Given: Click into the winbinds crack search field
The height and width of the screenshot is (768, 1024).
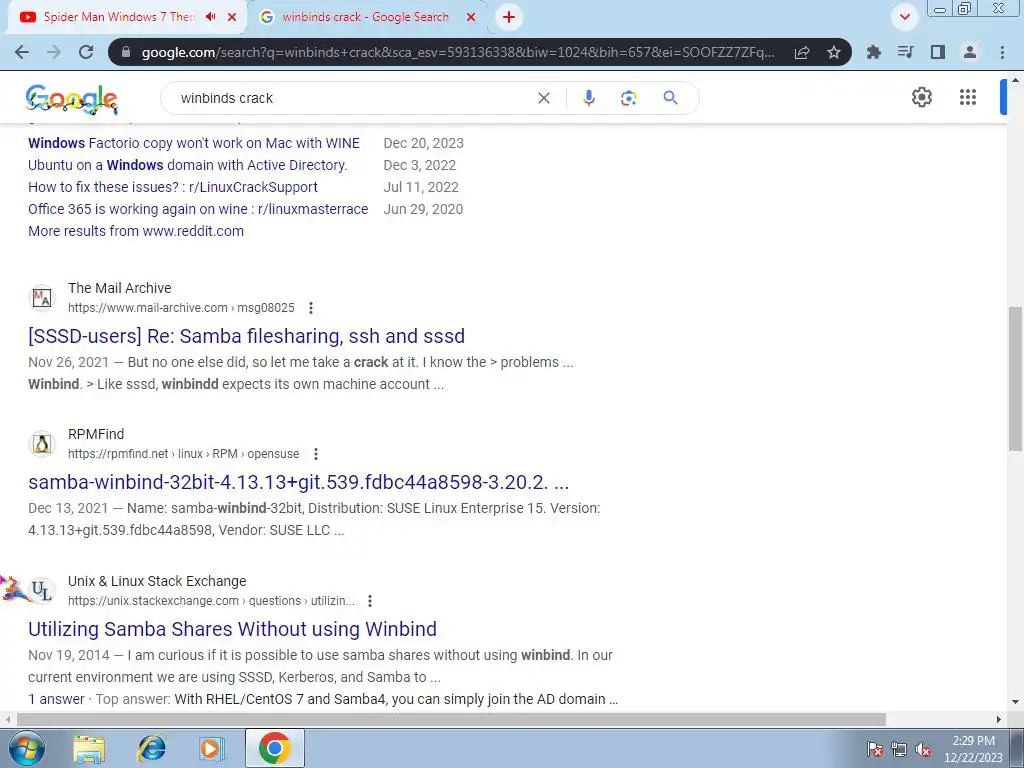Looking at the screenshot, I should click(353, 98).
